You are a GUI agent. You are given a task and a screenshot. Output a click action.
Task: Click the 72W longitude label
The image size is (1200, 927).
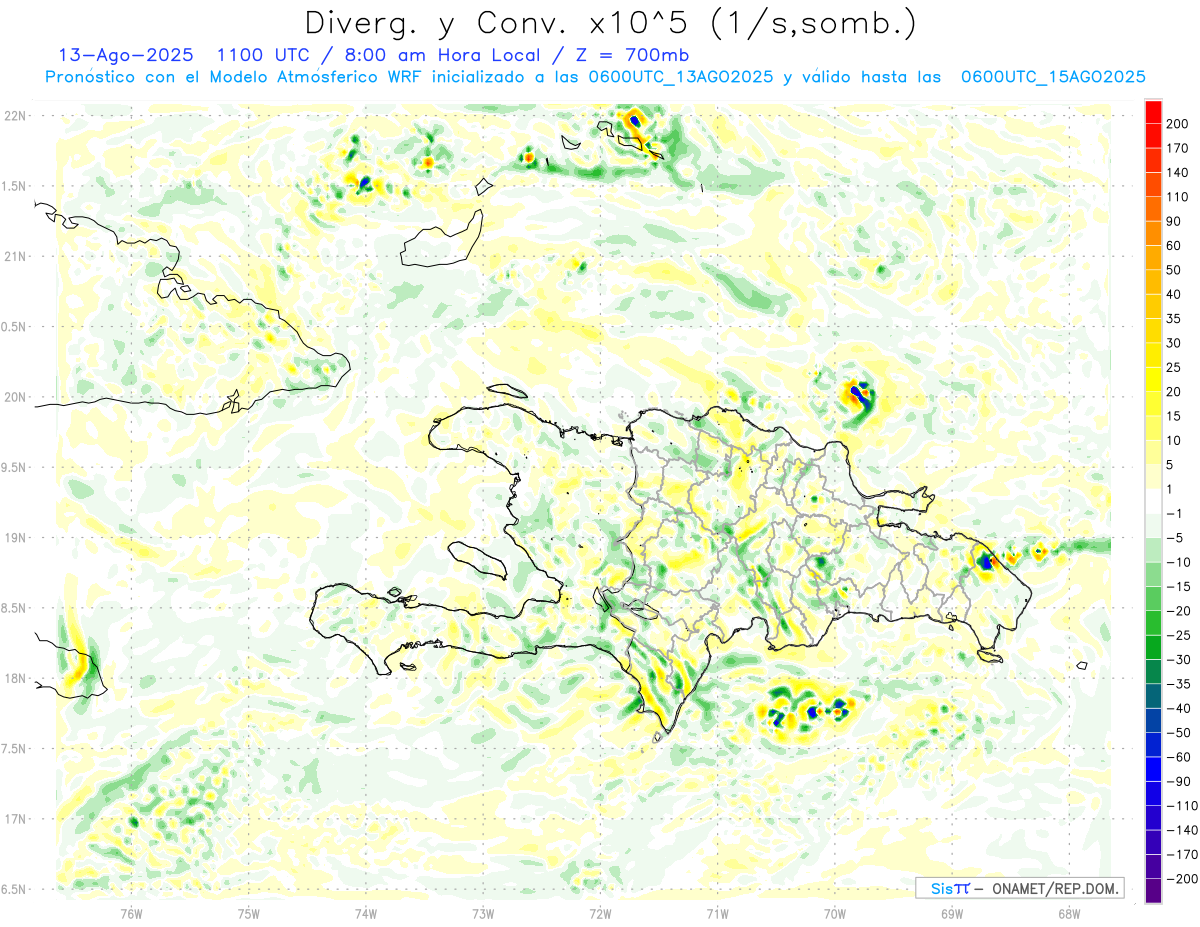[x=600, y=913]
